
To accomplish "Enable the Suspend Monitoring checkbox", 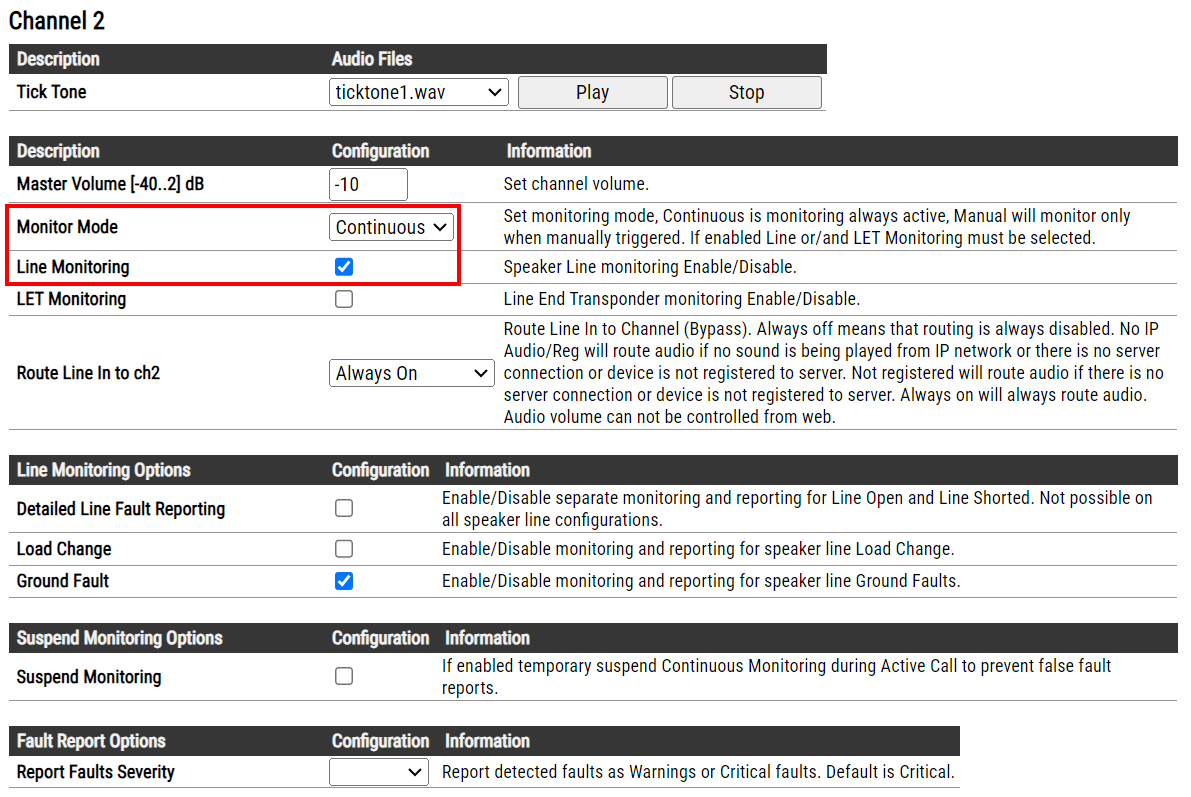I will pos(344,676).
